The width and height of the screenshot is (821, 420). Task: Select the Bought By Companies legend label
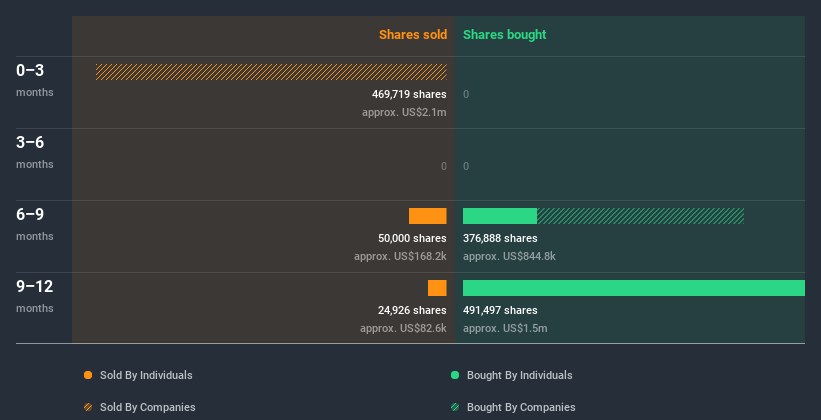click(521, 407)
